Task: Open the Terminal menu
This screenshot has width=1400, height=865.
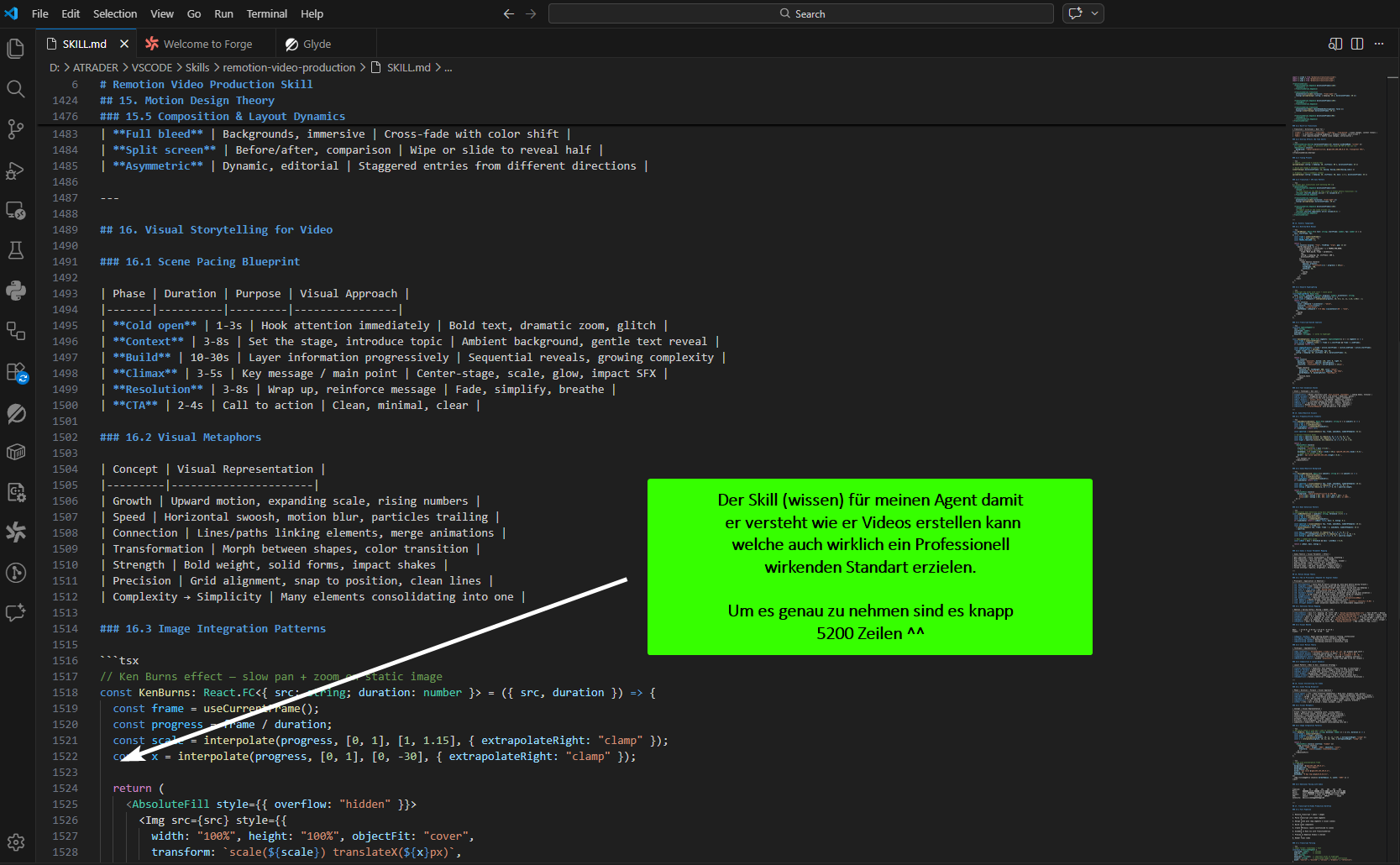Action: point(266,13)
